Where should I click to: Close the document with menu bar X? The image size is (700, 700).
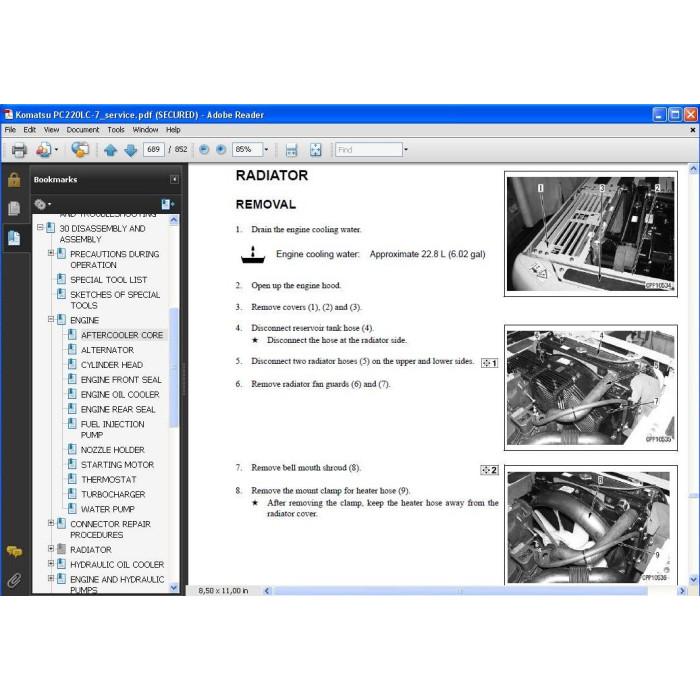[692, 130]
